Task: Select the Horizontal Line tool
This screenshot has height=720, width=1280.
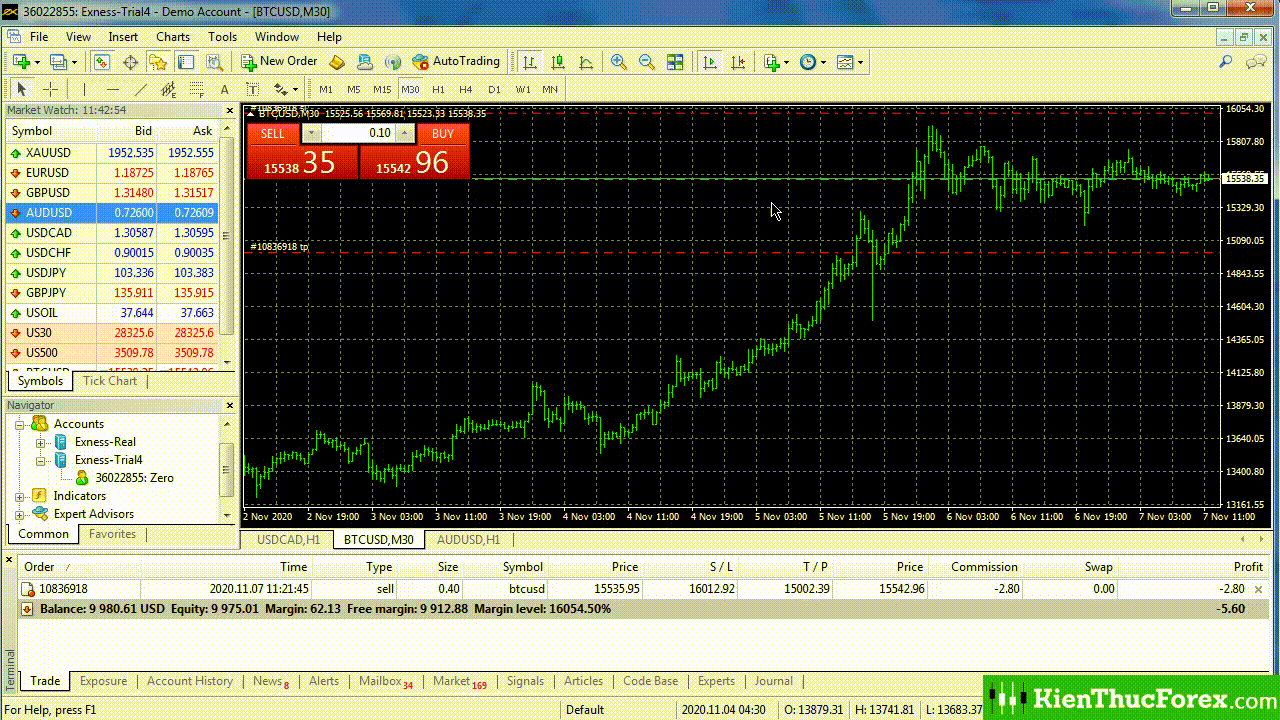Action: (x=112, y=89)
